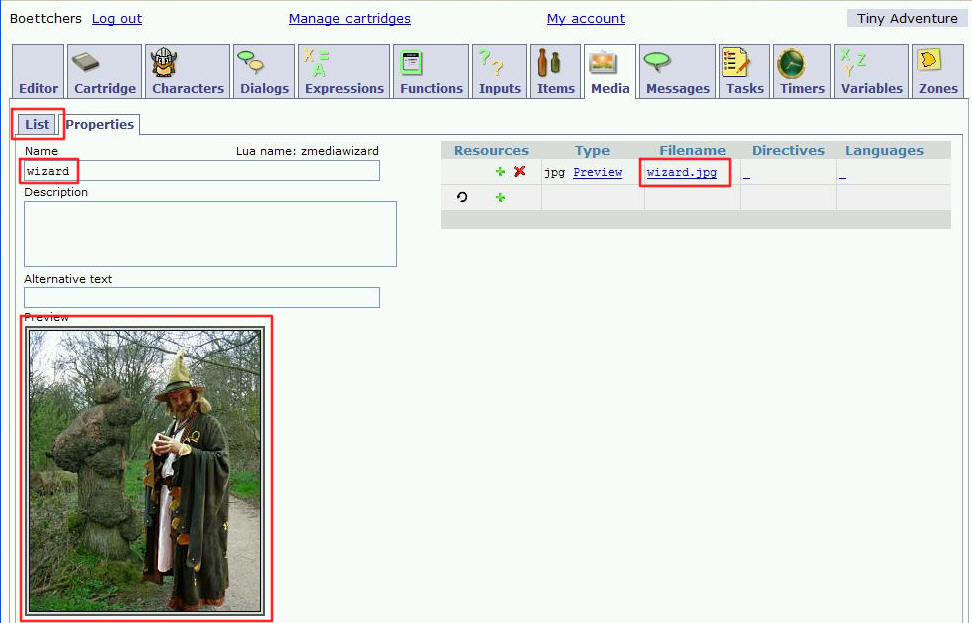This screenshot has width=972, height=623.
Task: Click into the Description text area
Action: coord(210,234)
